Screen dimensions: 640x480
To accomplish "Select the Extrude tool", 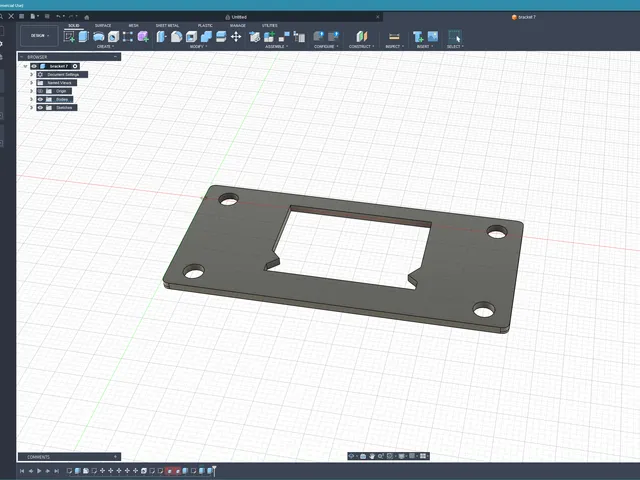I will (84, 36).
